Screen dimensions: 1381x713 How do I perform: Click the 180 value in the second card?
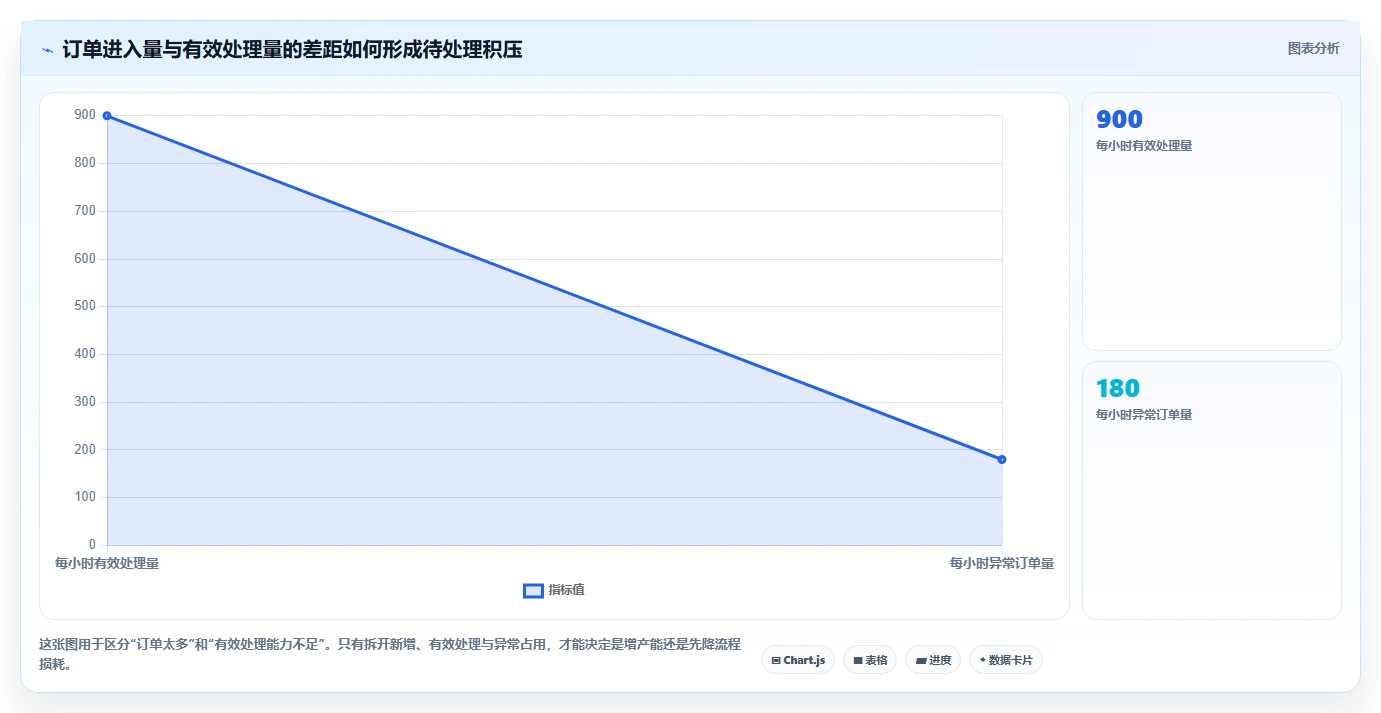click(x=1118, y=388)
